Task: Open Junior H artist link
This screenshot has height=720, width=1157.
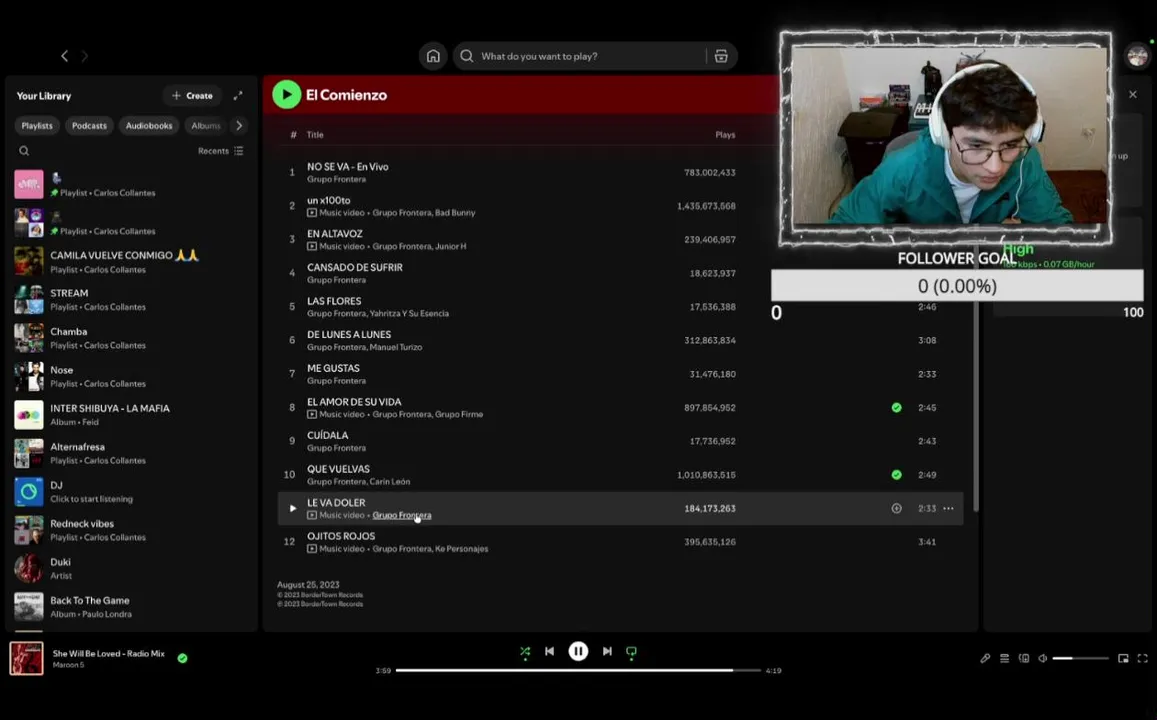Action: coord(451,246)
